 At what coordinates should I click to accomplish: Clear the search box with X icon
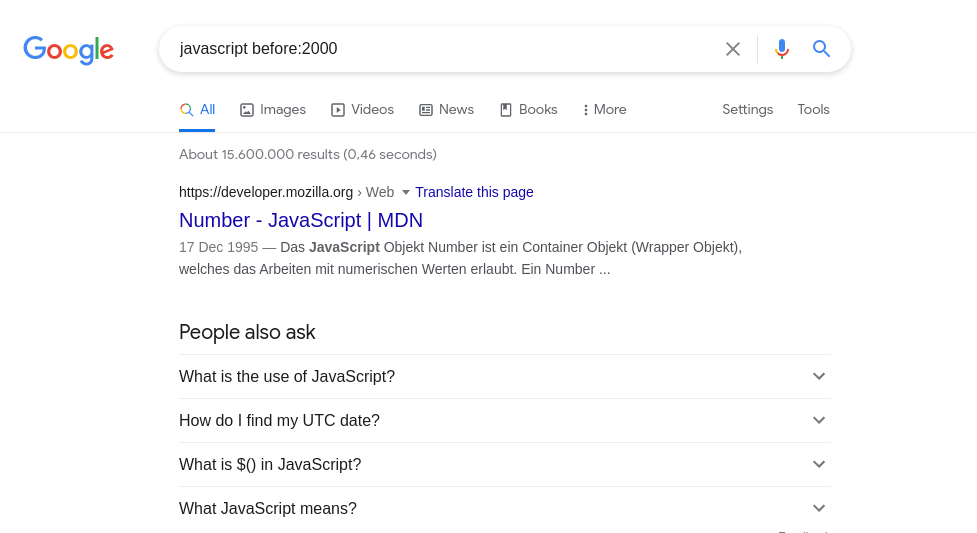(x=733, y=49)
